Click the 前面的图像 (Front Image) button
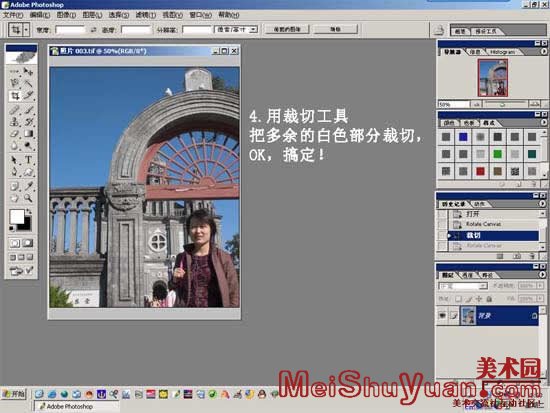Viewport: 550px width, 413px height. [x=287, y=29]
